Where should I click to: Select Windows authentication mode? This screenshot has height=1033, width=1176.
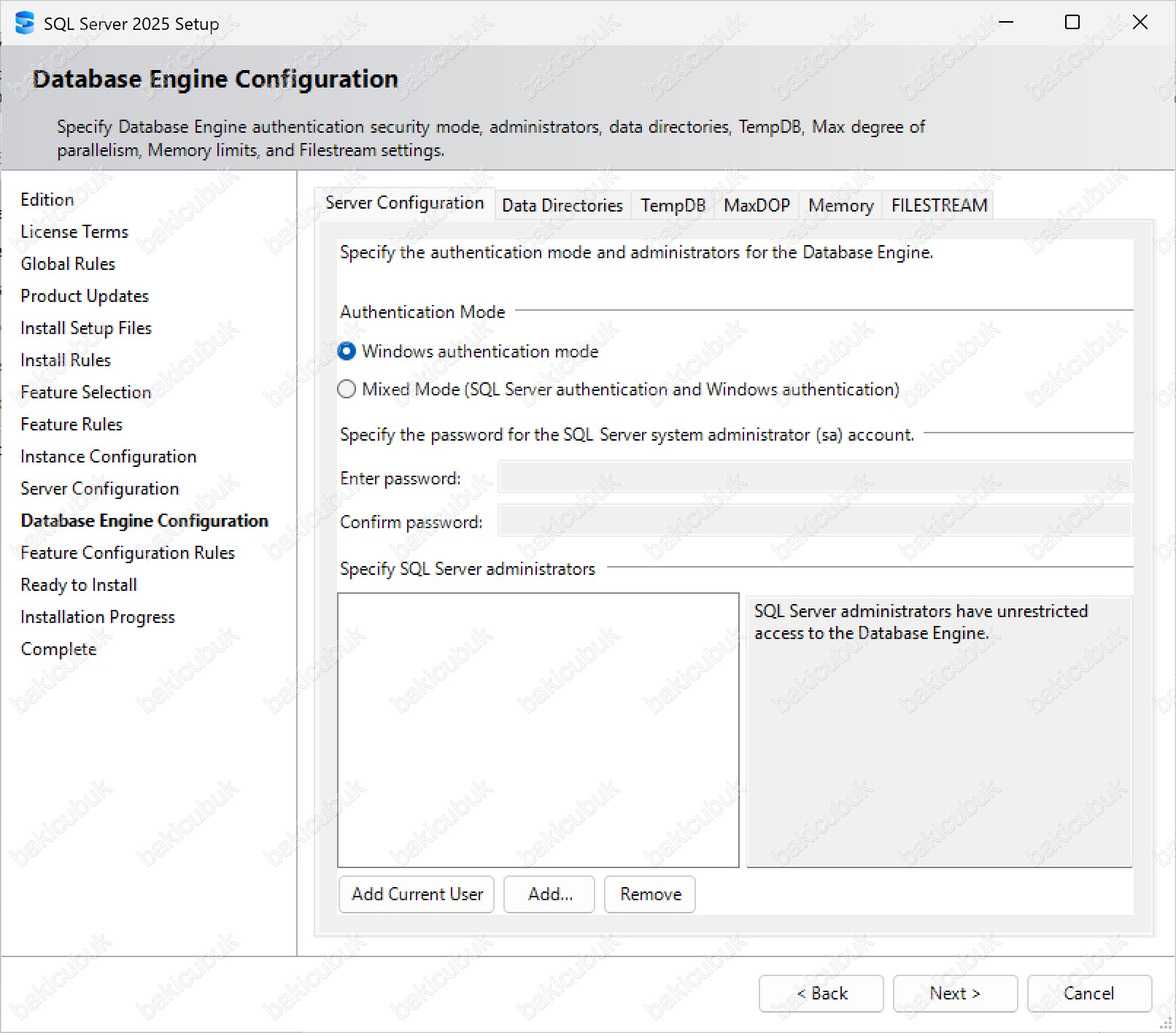coord(347,352)
